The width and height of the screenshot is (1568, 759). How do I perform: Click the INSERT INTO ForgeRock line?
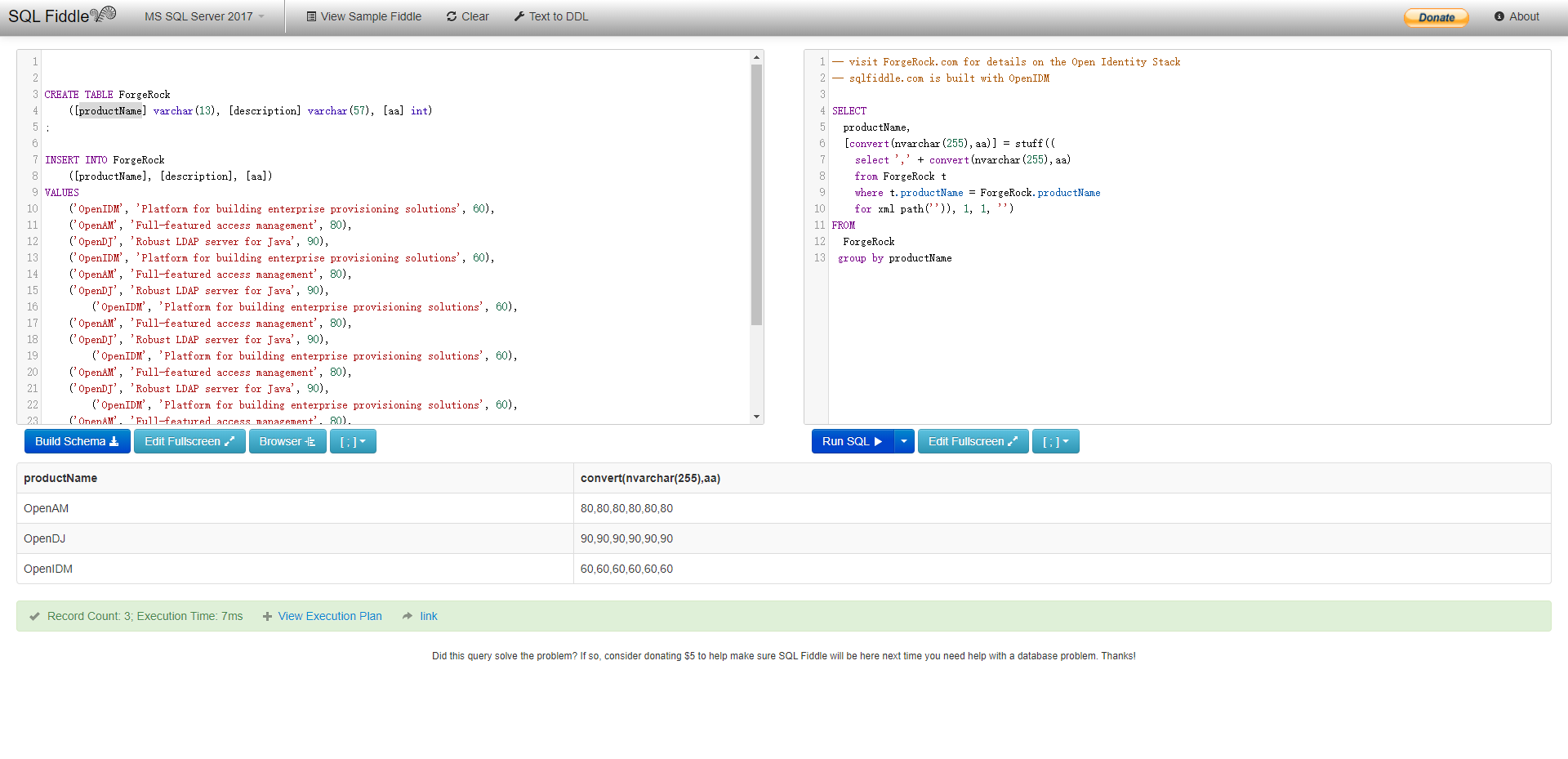click(105, 160)
